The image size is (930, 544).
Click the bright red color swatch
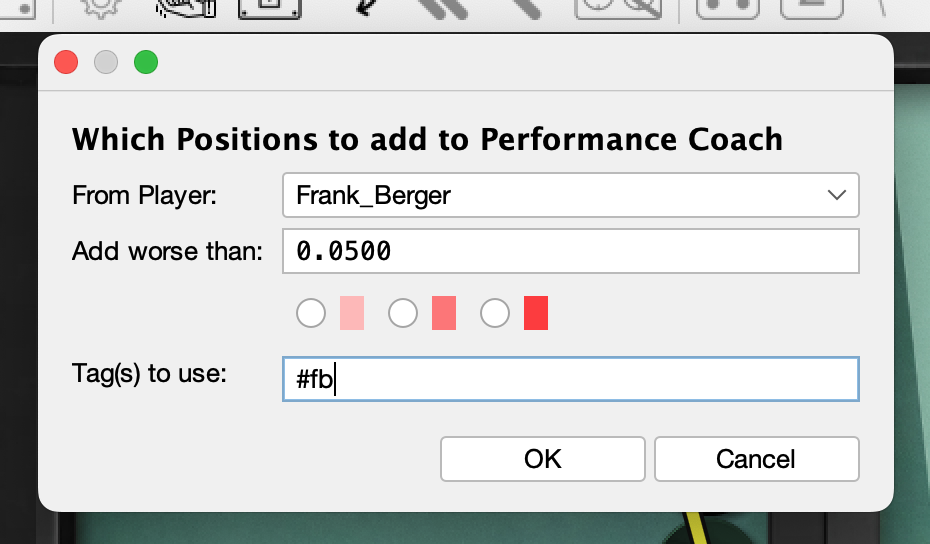(536, 314)
